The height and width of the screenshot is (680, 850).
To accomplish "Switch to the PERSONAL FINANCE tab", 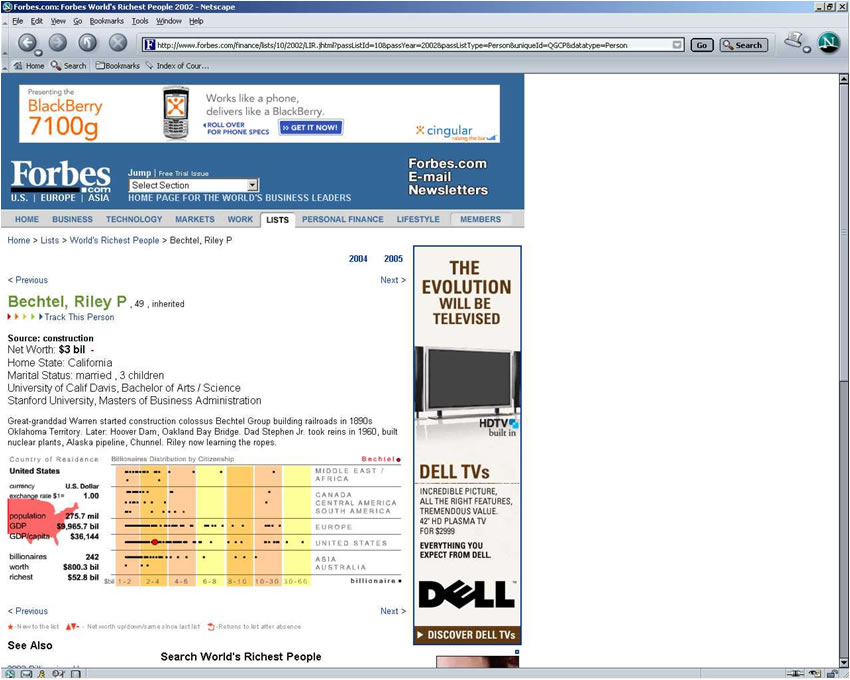I will [x=343, y=220].
